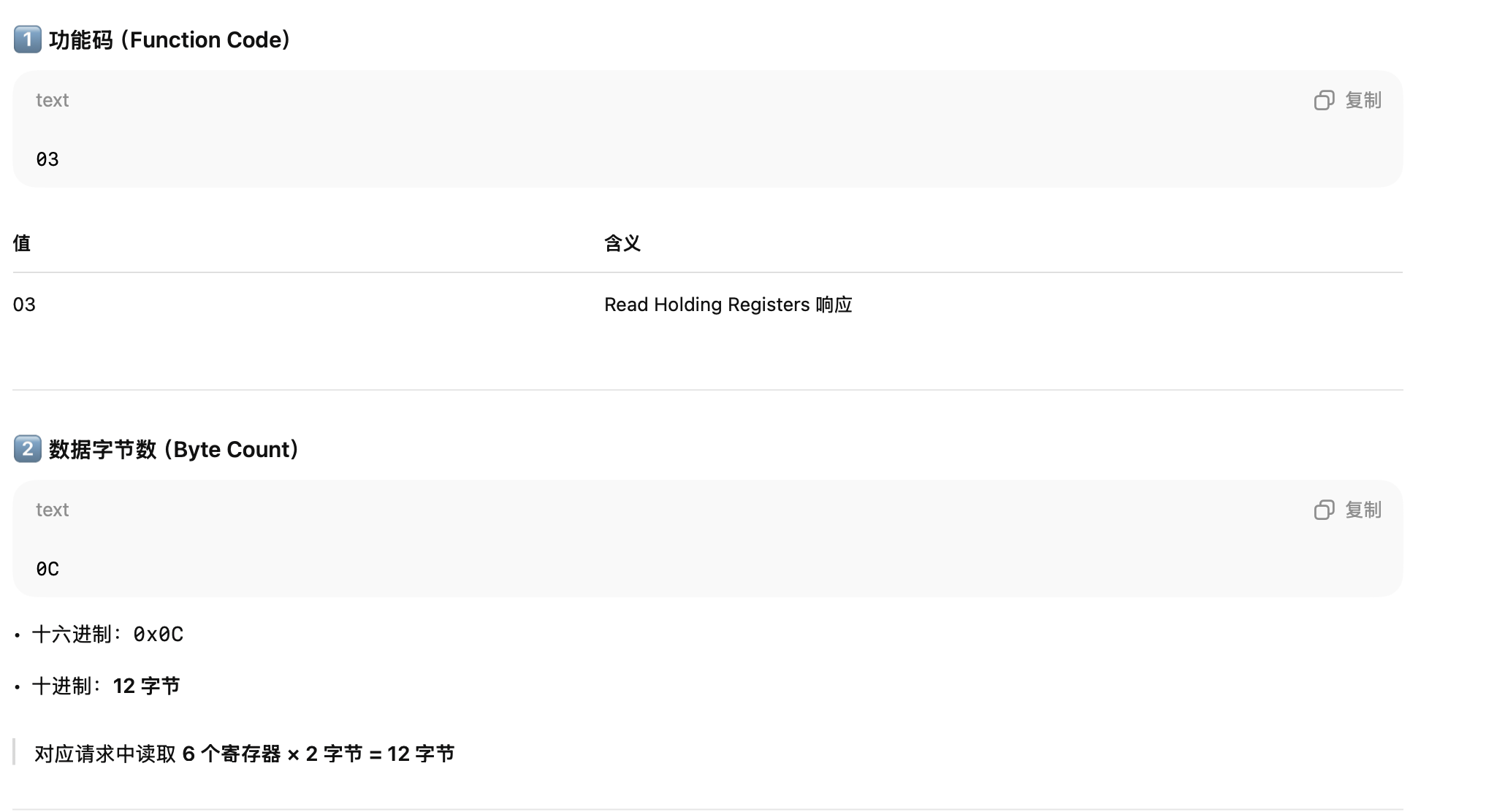Click the number 1 emoji before 功能码

(28, 39)
